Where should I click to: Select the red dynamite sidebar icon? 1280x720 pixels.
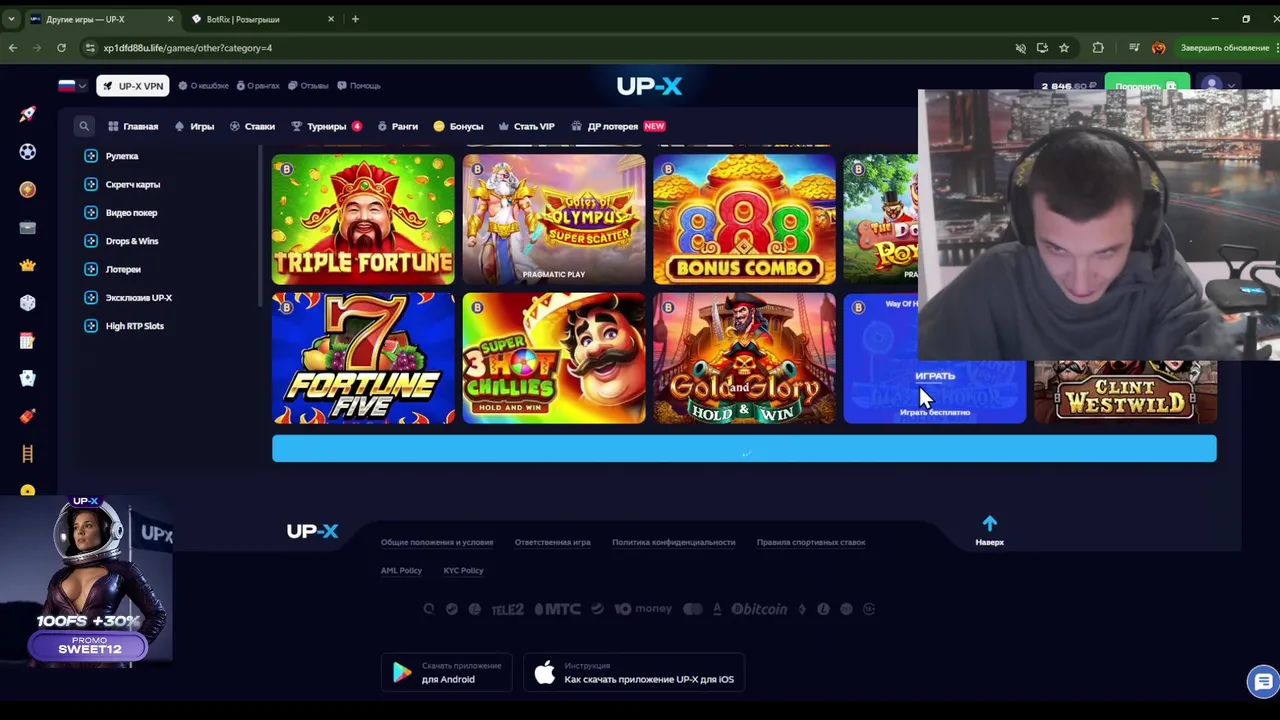(27, 416)
